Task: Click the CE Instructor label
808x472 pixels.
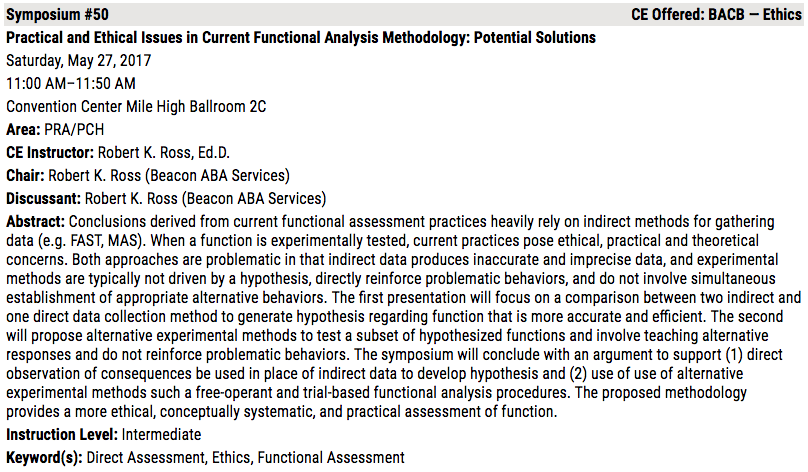Action: (x=50, y=153)
